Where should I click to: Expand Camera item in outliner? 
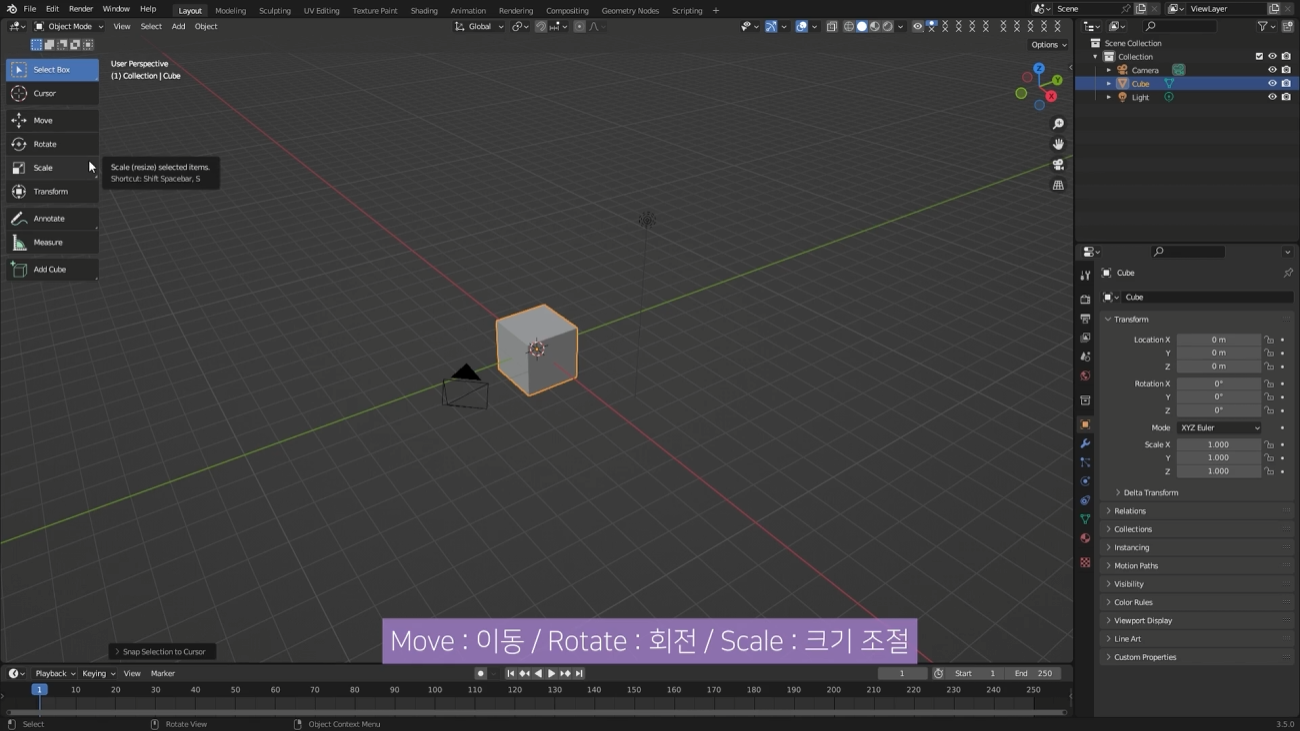1108,70
